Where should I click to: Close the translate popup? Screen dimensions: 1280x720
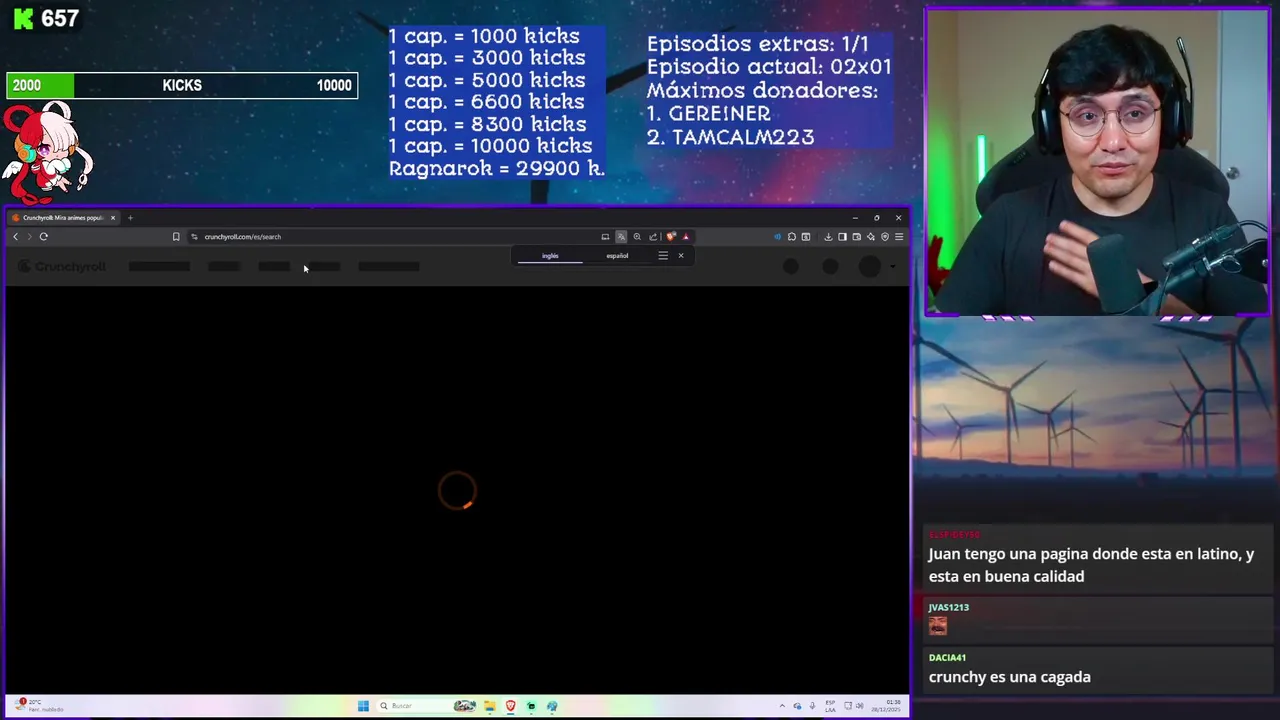[x=681, y=256]
